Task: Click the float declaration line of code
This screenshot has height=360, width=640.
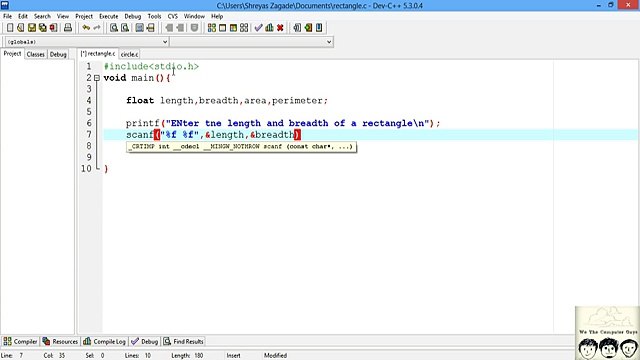Action: point(227,100)
